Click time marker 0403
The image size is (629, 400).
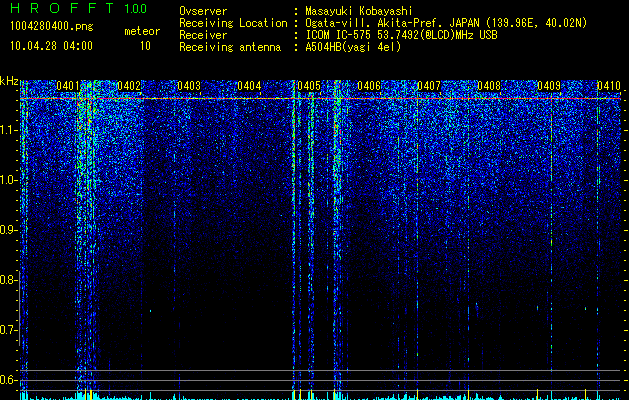(x=189, y=85)
